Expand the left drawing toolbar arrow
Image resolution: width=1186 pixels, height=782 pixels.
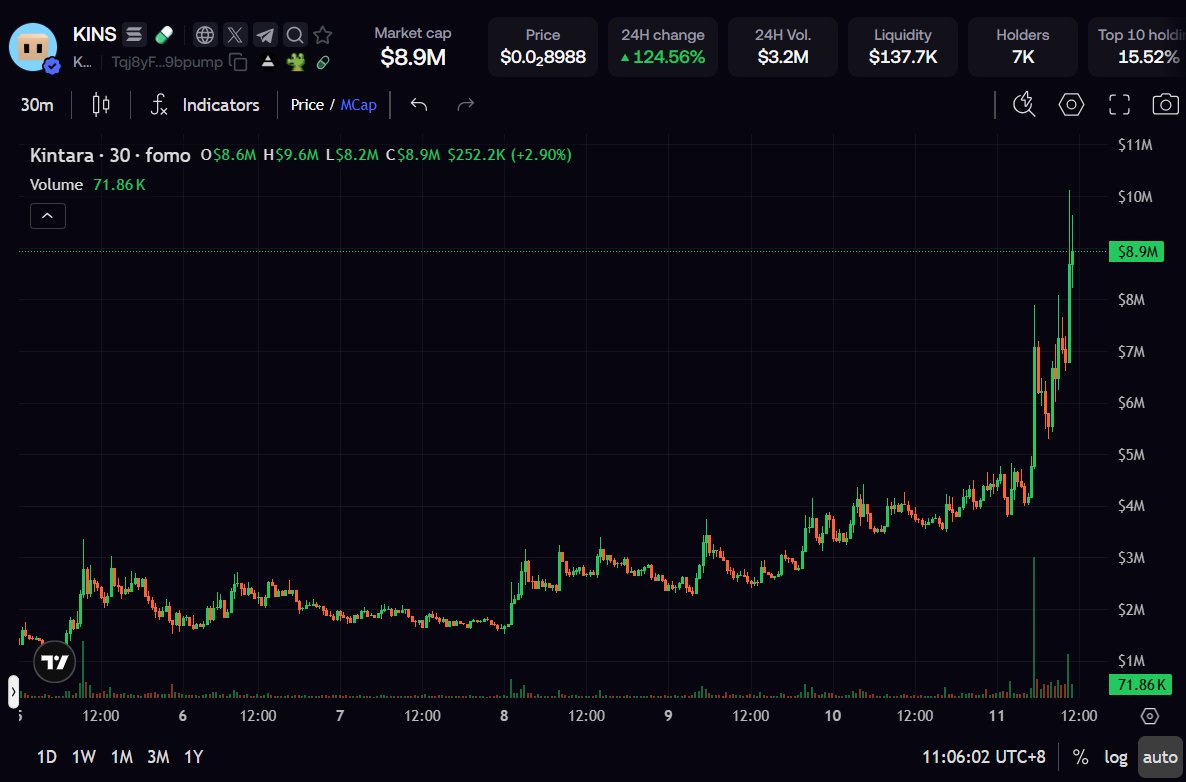(13, 691)
